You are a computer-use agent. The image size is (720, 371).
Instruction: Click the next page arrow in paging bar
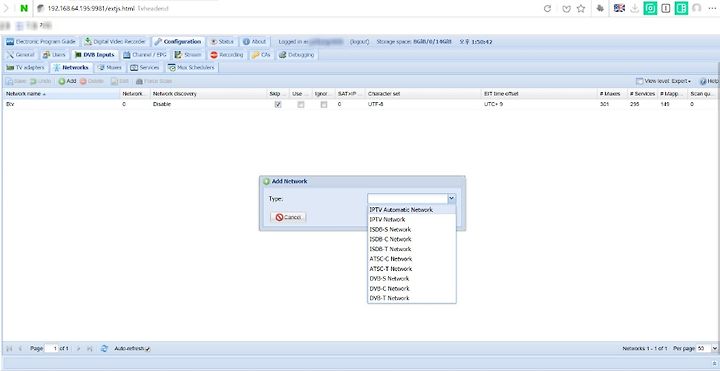[79, 349]
